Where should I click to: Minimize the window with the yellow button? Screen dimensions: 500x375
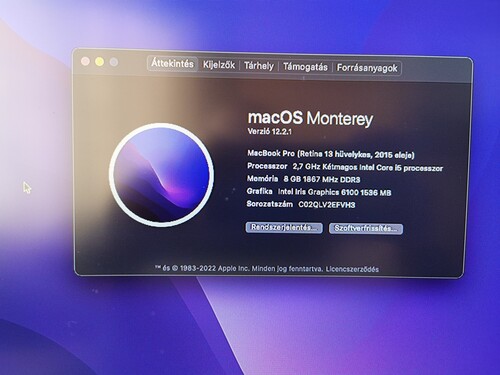99,62
